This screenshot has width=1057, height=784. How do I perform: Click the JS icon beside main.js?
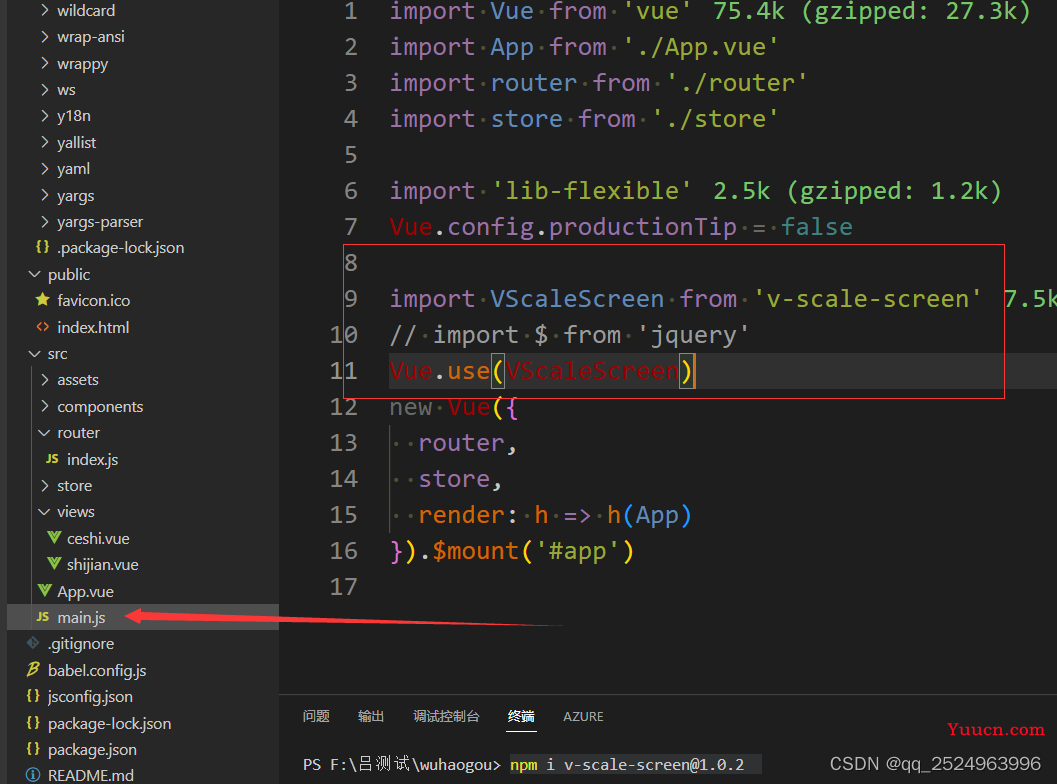tap(42, 617)
